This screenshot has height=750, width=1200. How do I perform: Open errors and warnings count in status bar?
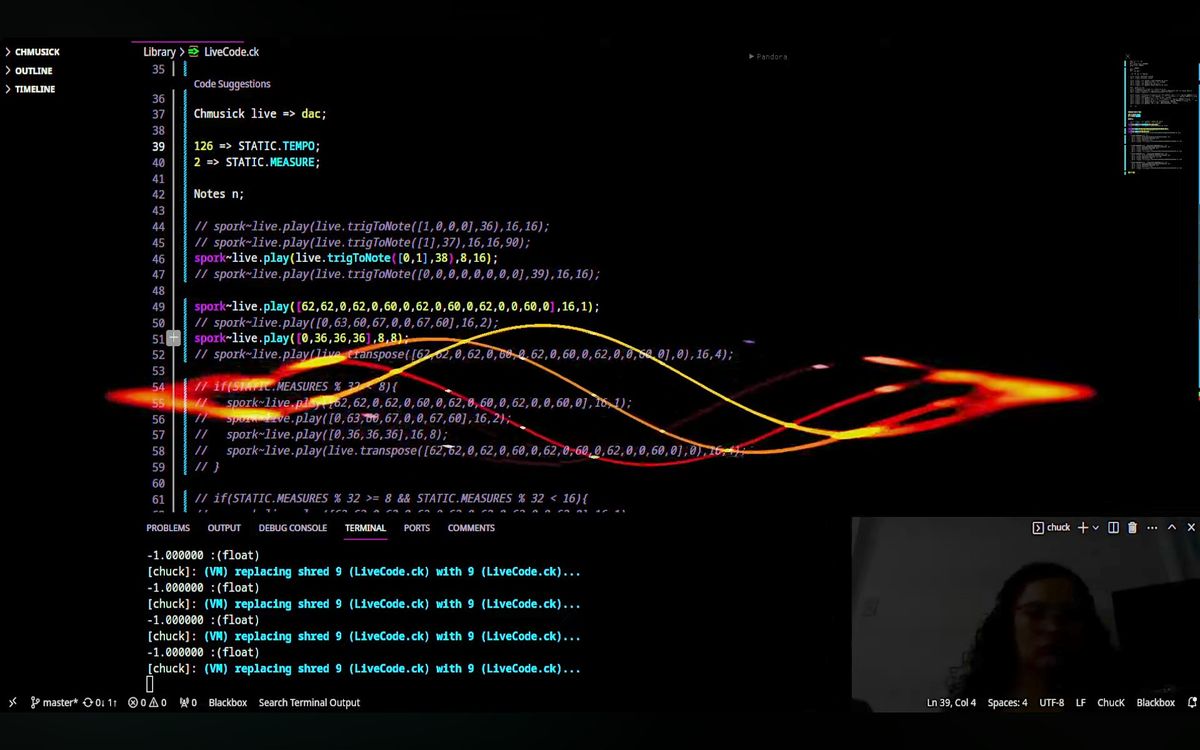tap(147, 702)
